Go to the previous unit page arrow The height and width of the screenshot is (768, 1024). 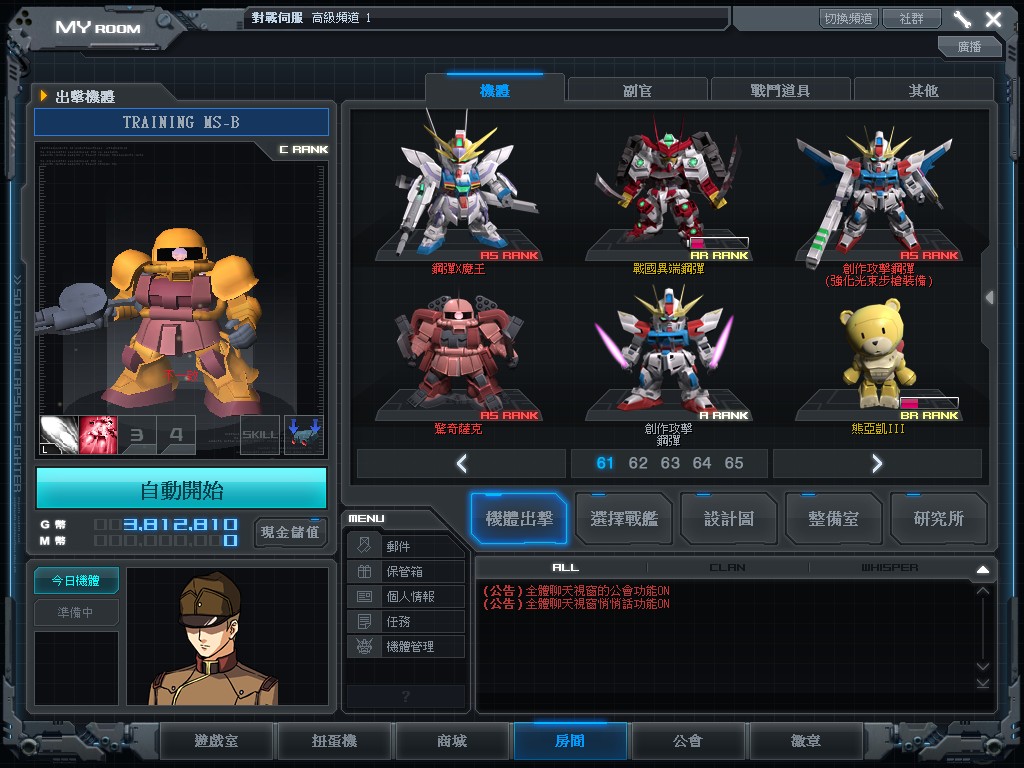(x=461, y=463)
